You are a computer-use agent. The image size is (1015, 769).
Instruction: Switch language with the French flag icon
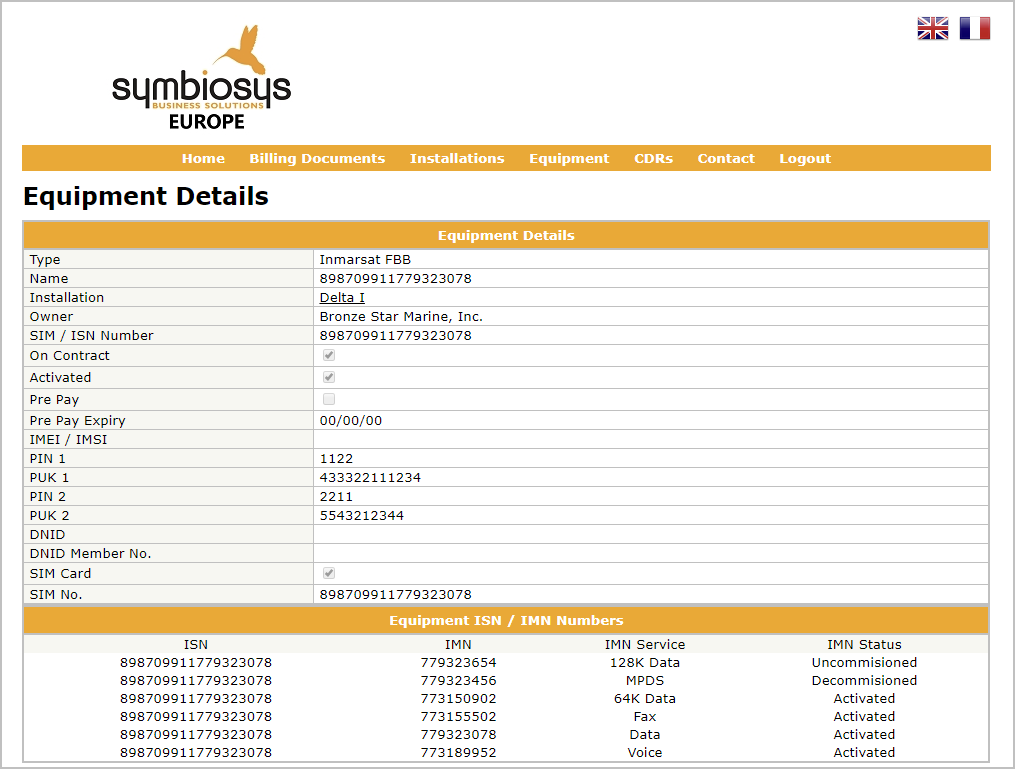click(974, 29)
